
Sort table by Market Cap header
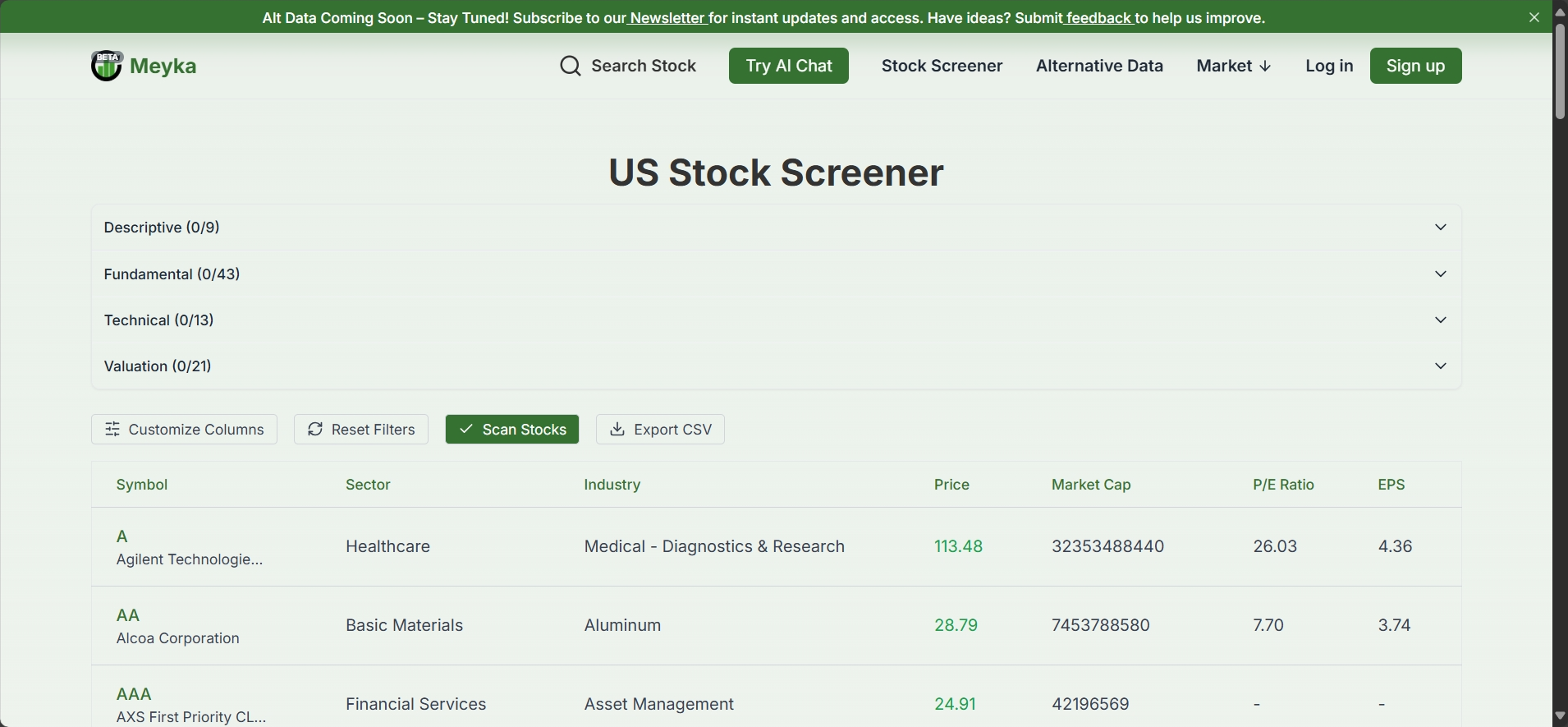[1091, 485]
